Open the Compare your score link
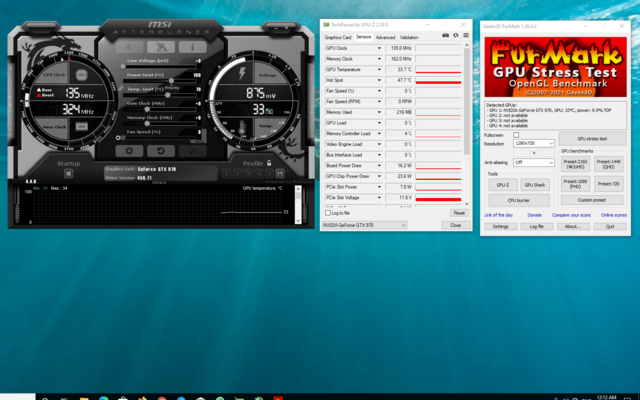The image size is (640, 400). point(571,215)
